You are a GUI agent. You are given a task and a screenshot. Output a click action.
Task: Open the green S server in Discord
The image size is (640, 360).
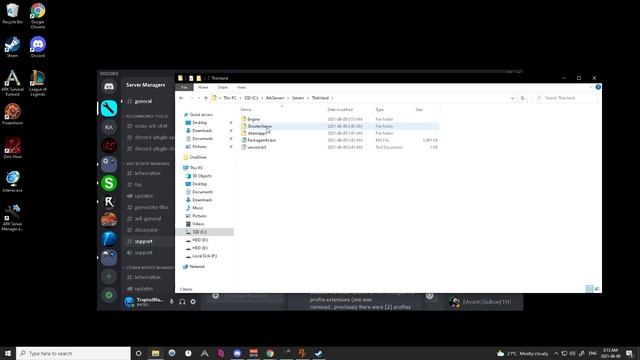click(109, 183)
